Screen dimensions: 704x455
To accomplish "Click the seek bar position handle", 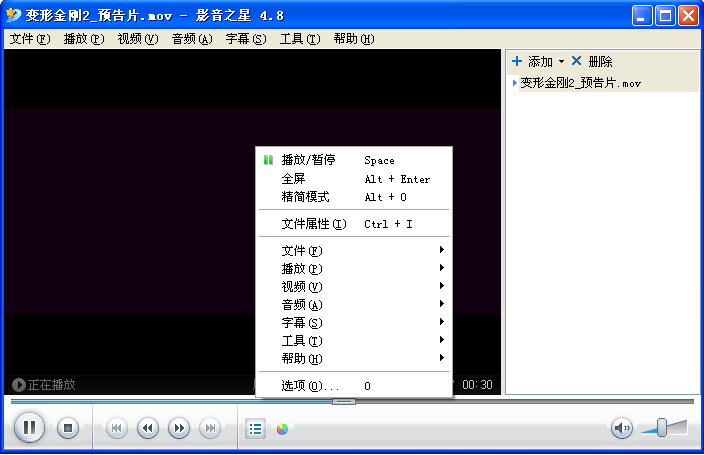I will pyautogui.click(x=344, y=401).
